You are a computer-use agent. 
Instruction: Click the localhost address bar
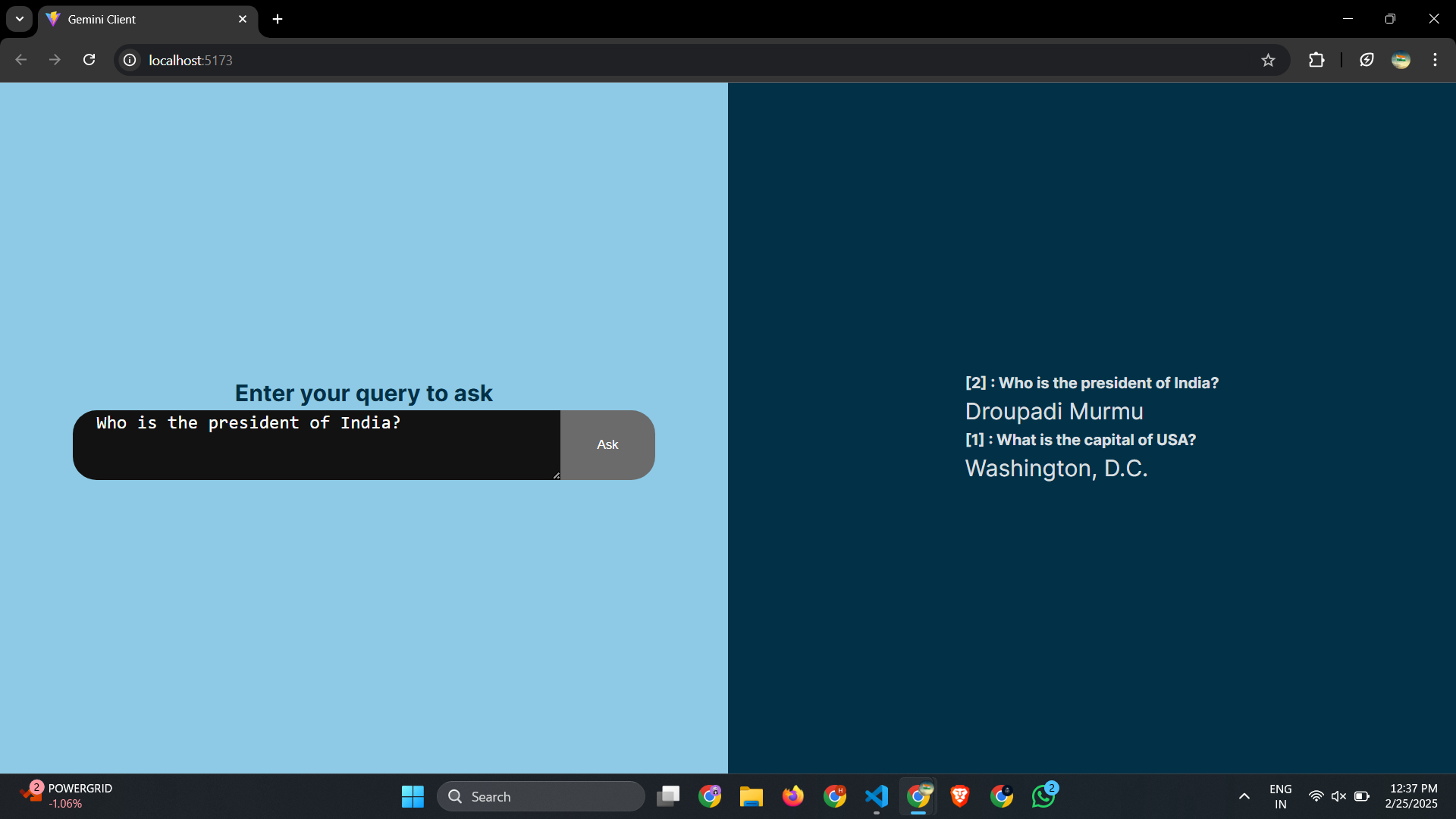point(682,60)
